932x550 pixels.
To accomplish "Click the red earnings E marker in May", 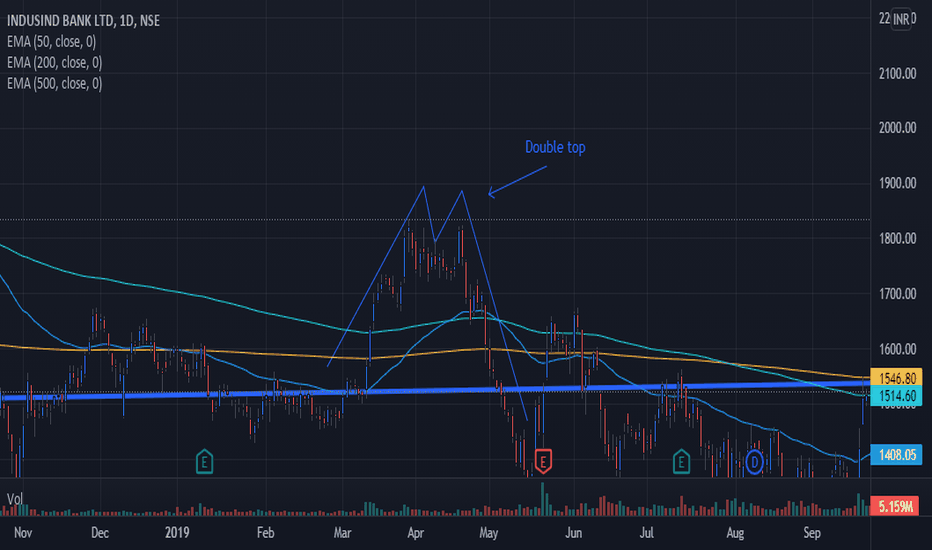I will click(x=543, y=461).
